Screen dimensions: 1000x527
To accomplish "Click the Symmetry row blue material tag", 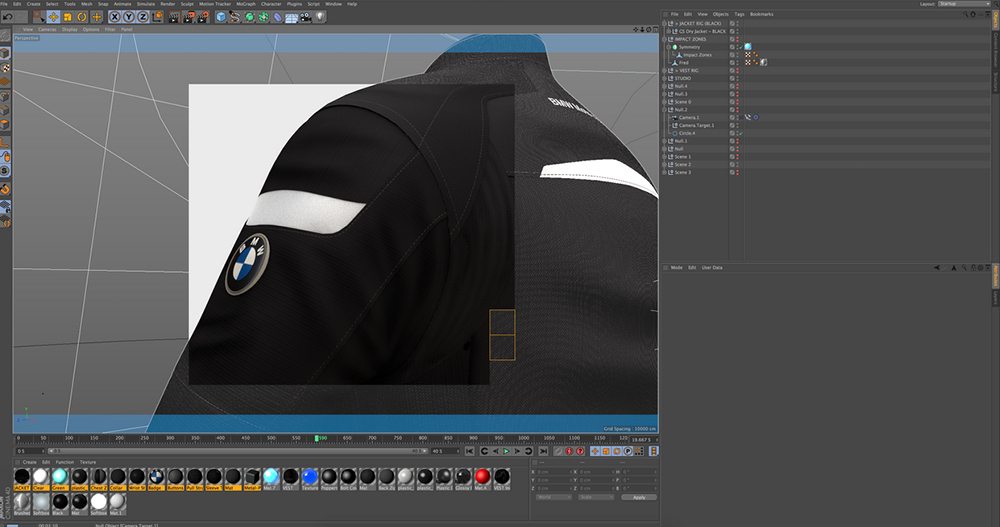I will [x=748, y=47].
